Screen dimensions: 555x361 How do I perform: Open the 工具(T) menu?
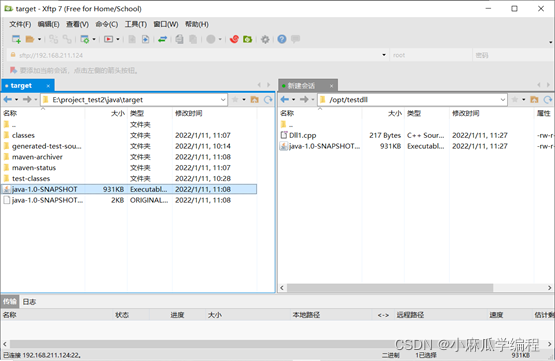tap(136, 24)
